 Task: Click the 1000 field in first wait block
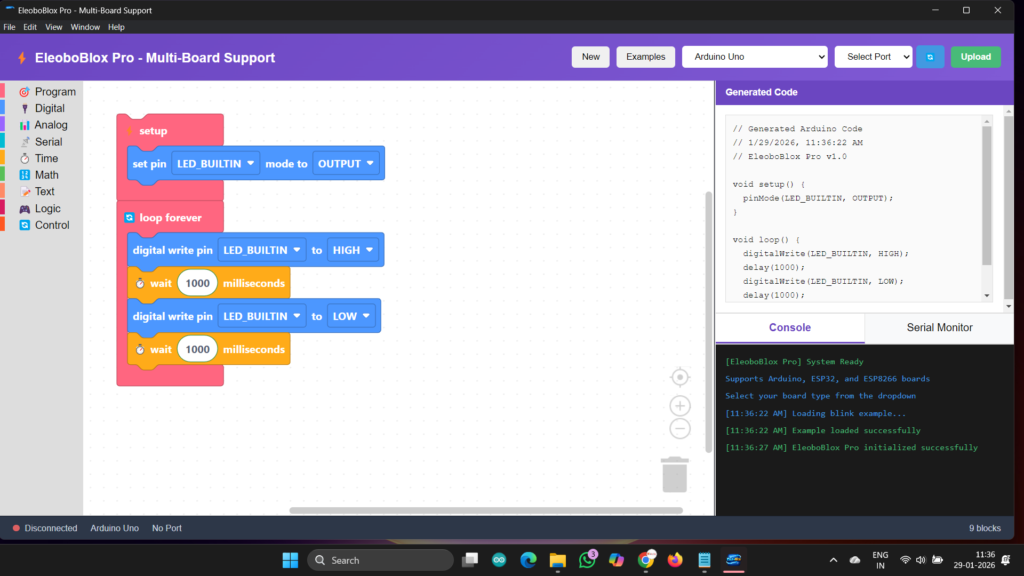click(x=197, y=283)
